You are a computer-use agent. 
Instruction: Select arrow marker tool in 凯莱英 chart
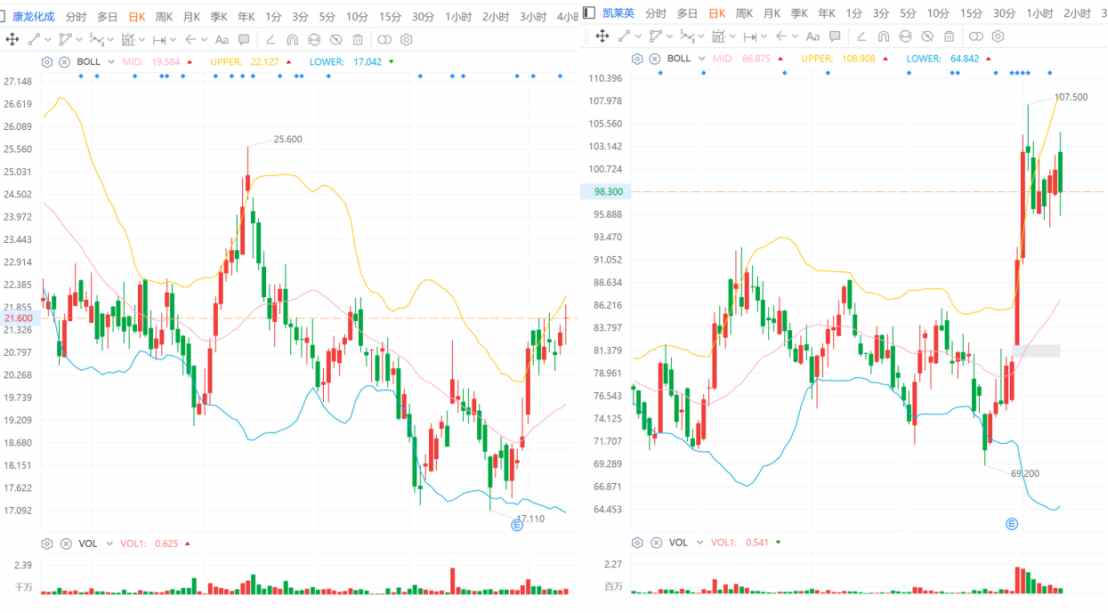(781, 36)
